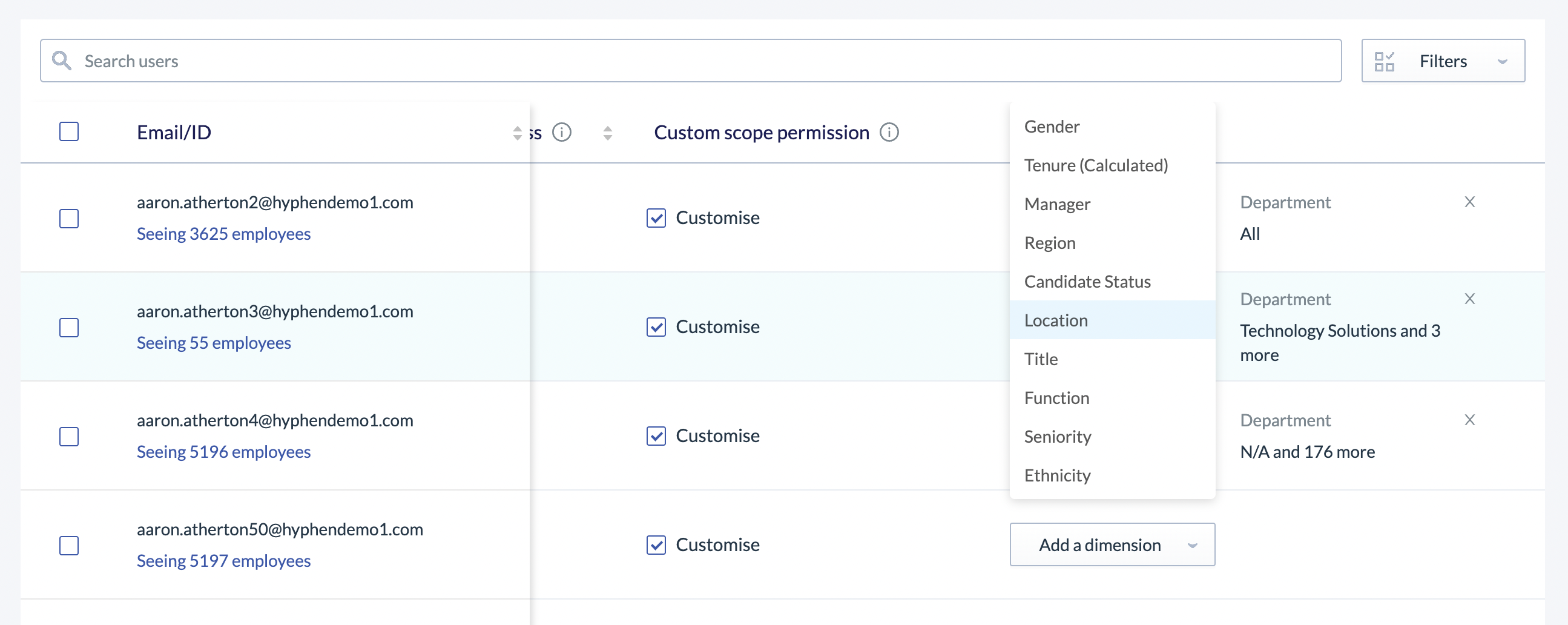Screen dimensions: 1568x625
Task: Choose Location dimension
Action: [x=1112, y=320]
